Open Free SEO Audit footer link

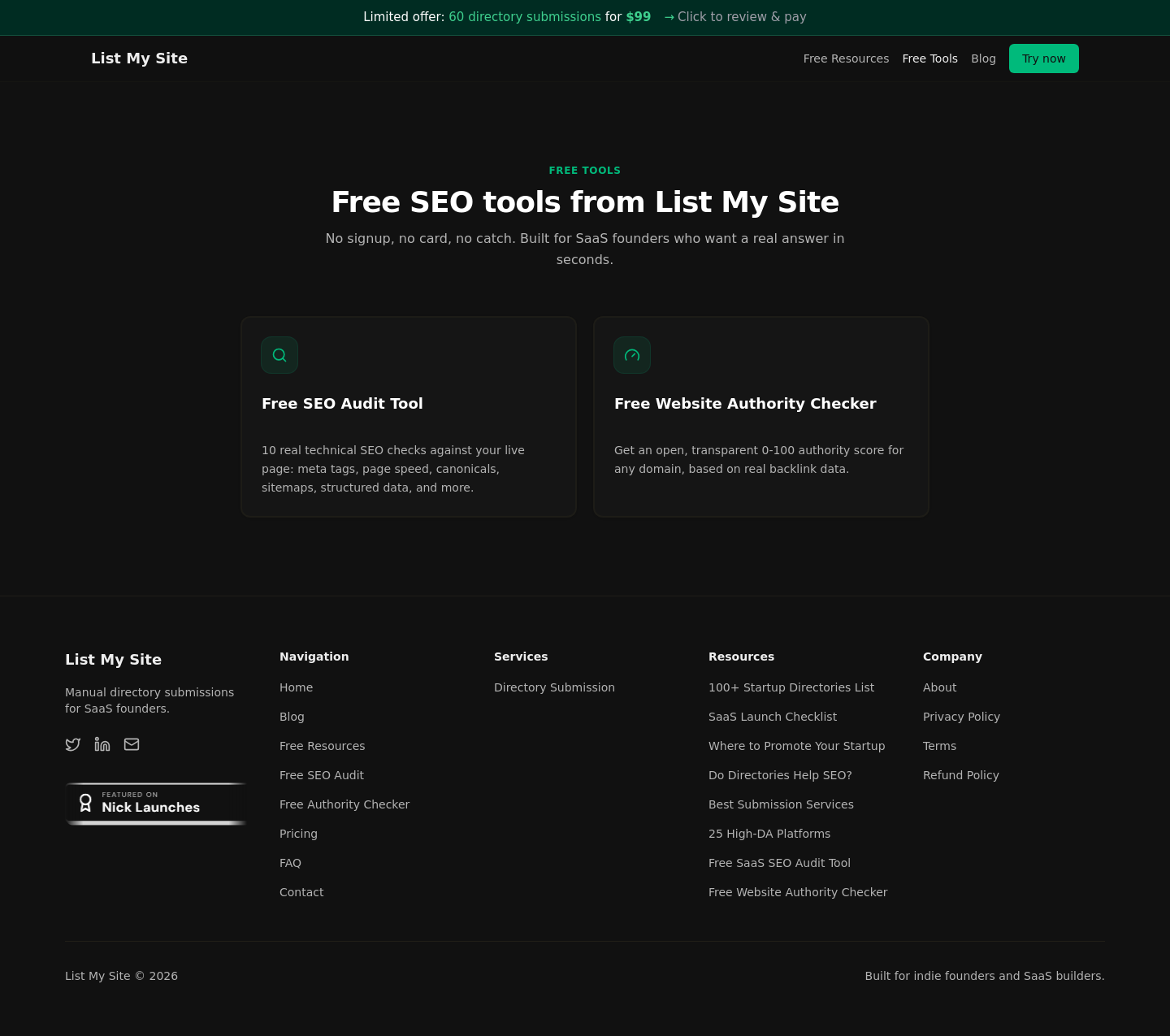pyautogui.click(x=322, y=775)
